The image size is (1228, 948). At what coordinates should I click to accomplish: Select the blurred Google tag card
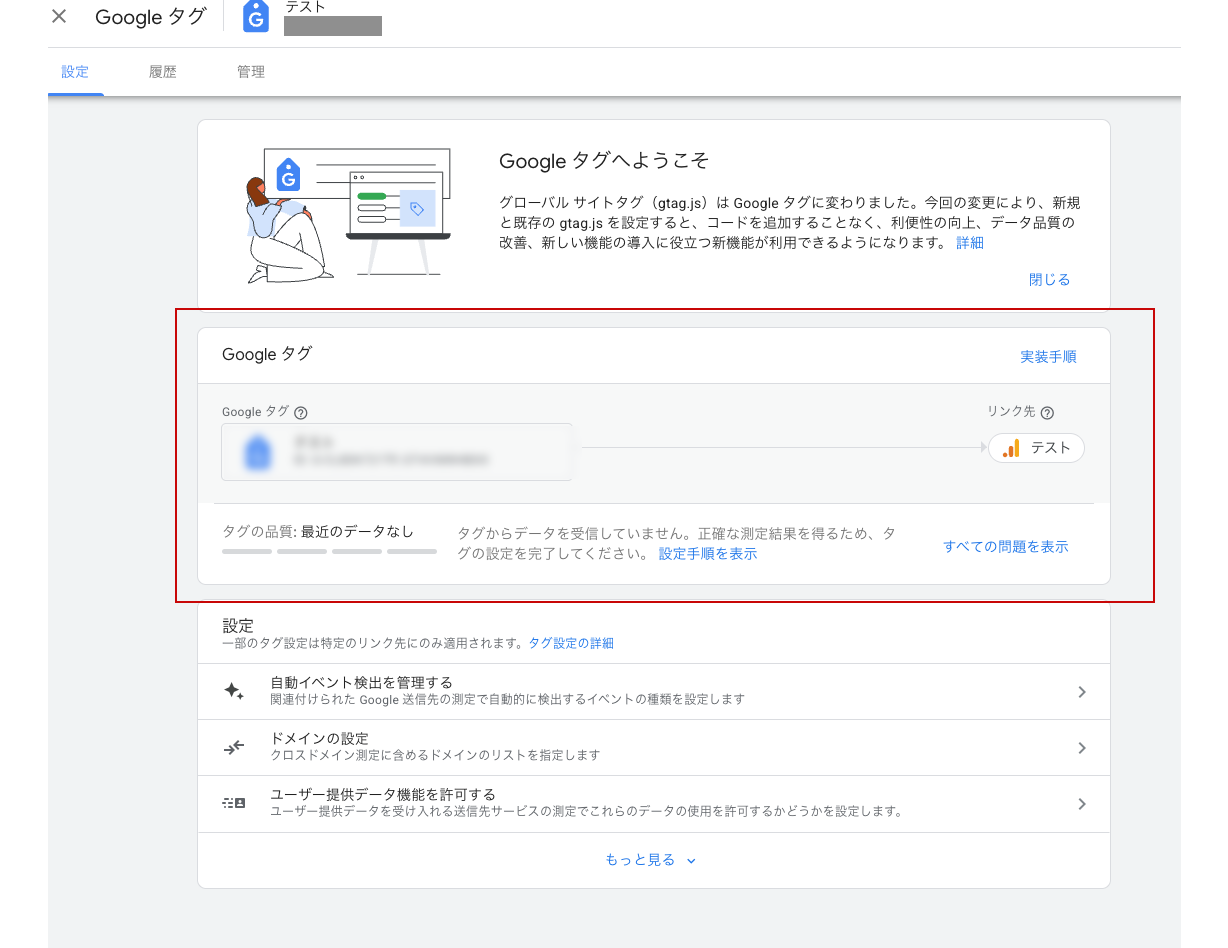(397, 452)
